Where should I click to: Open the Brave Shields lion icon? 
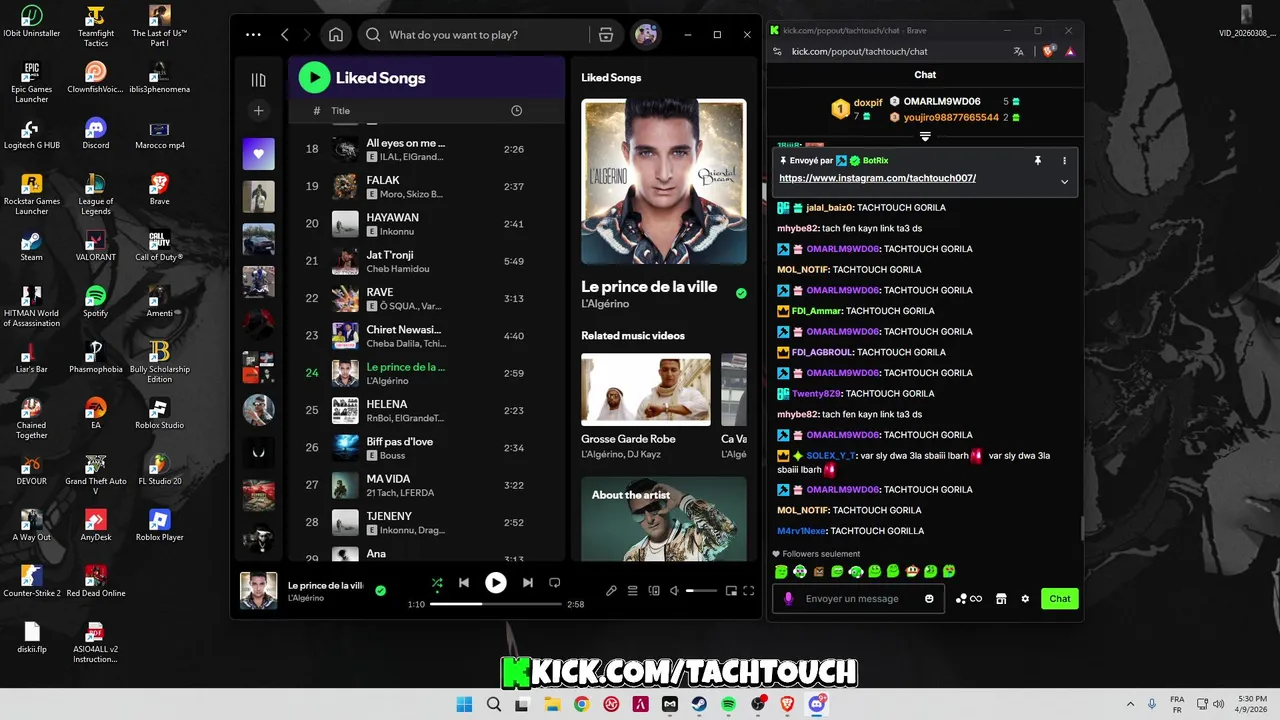[x=1048, y=51]
